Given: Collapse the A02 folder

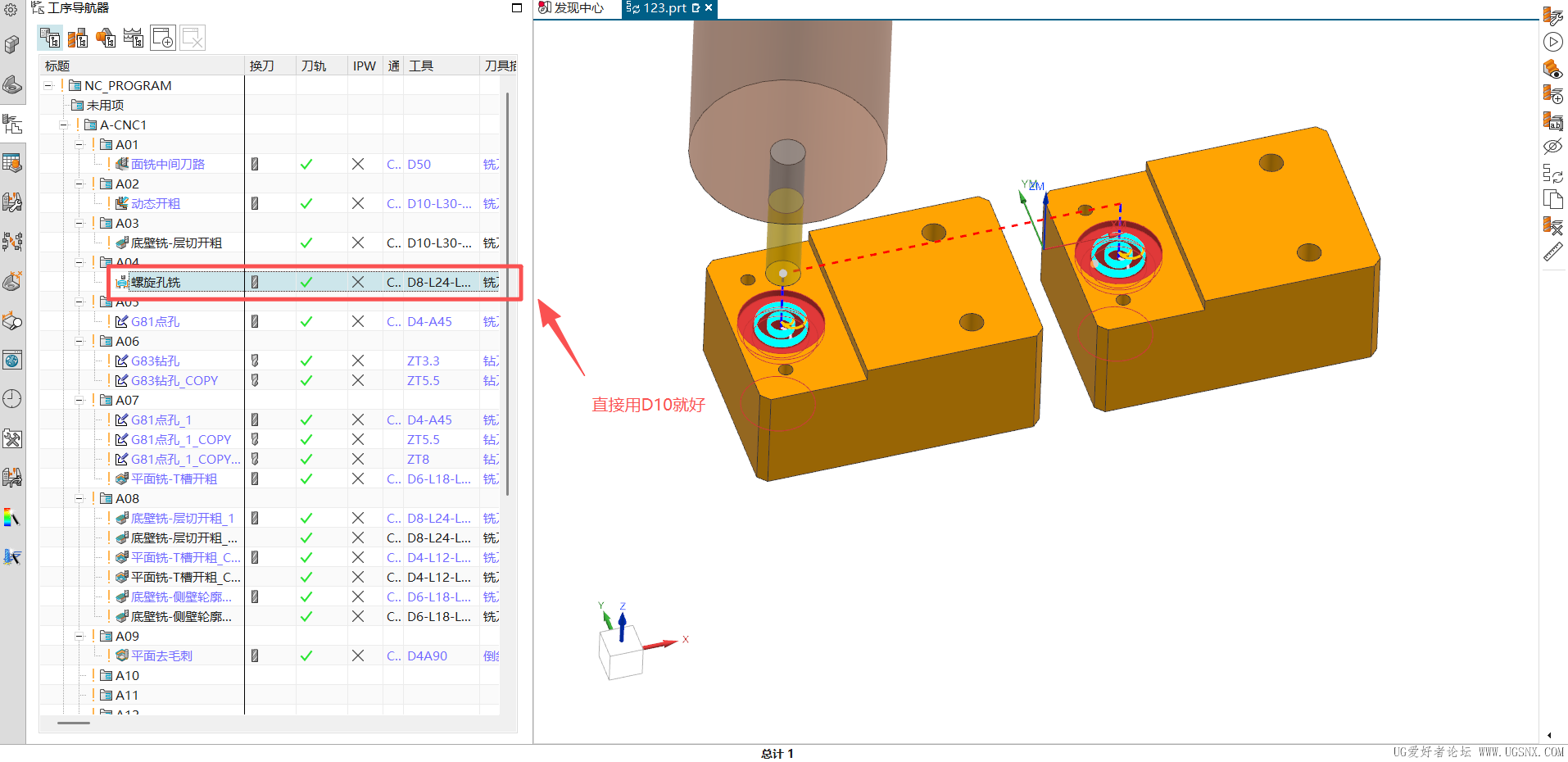Looking at the screenshot, I should (79, 184).
